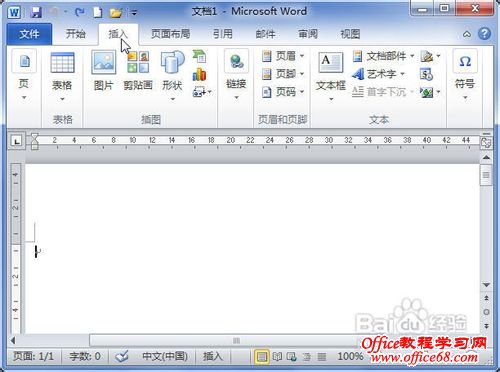Click the tab stop selector at ruler corner
Screen dimensions: 500x372
[x=16, y=141]
